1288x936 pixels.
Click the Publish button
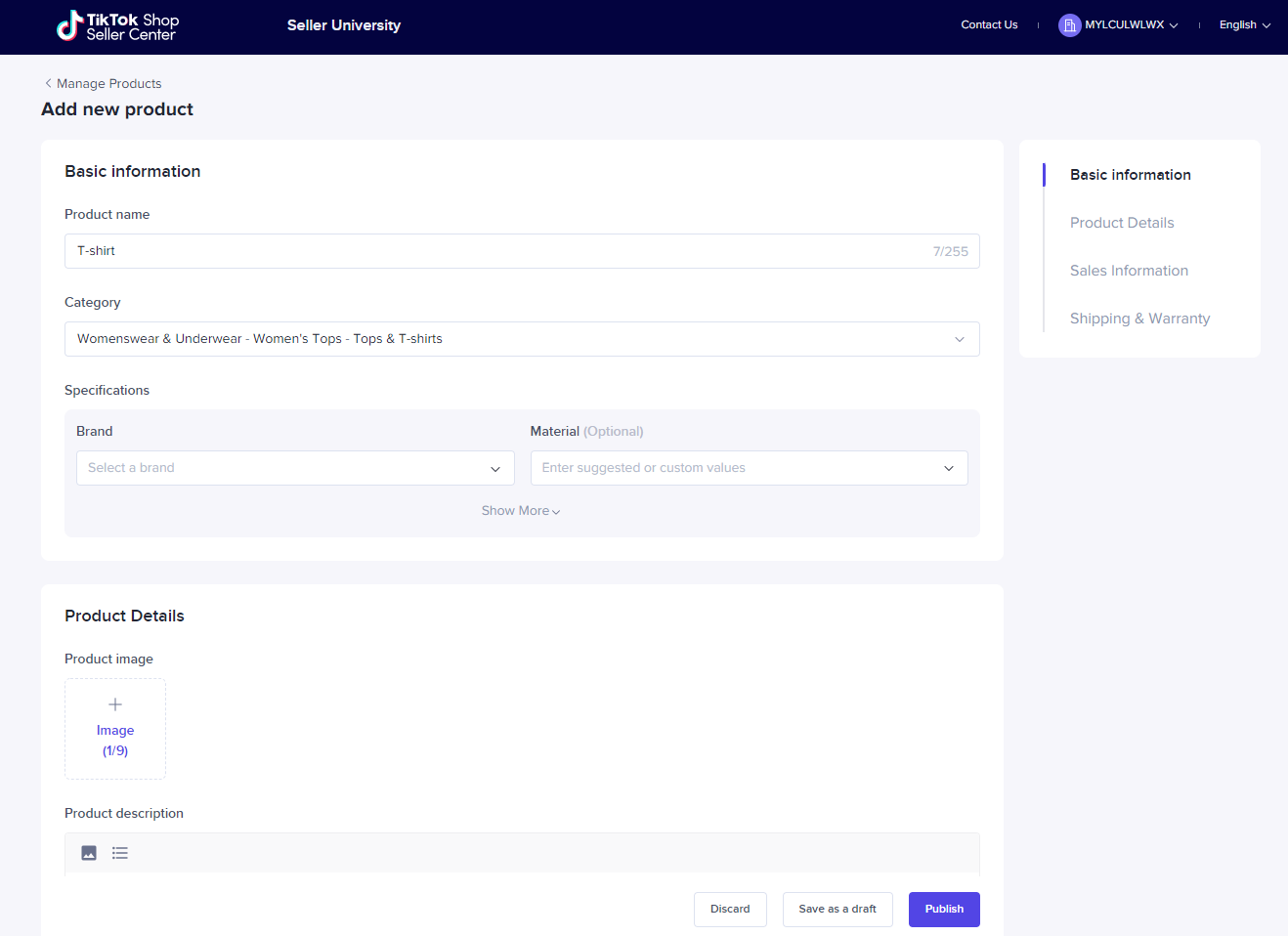point(944,909)
